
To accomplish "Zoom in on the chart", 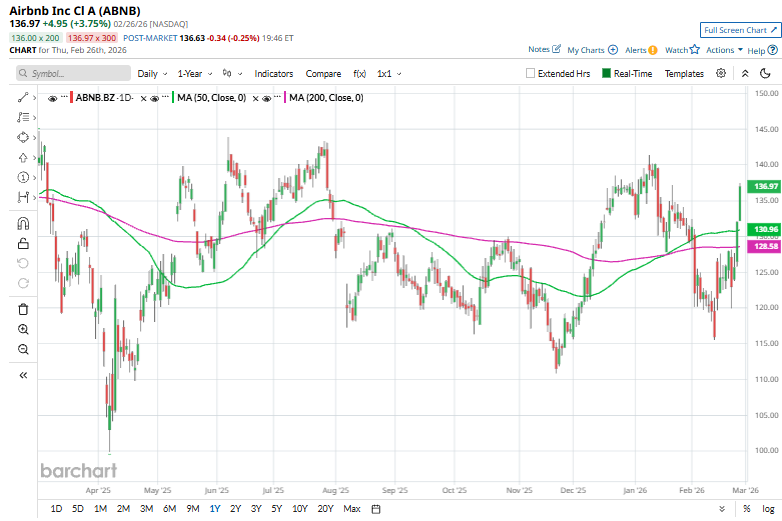I will pos(23,329).
